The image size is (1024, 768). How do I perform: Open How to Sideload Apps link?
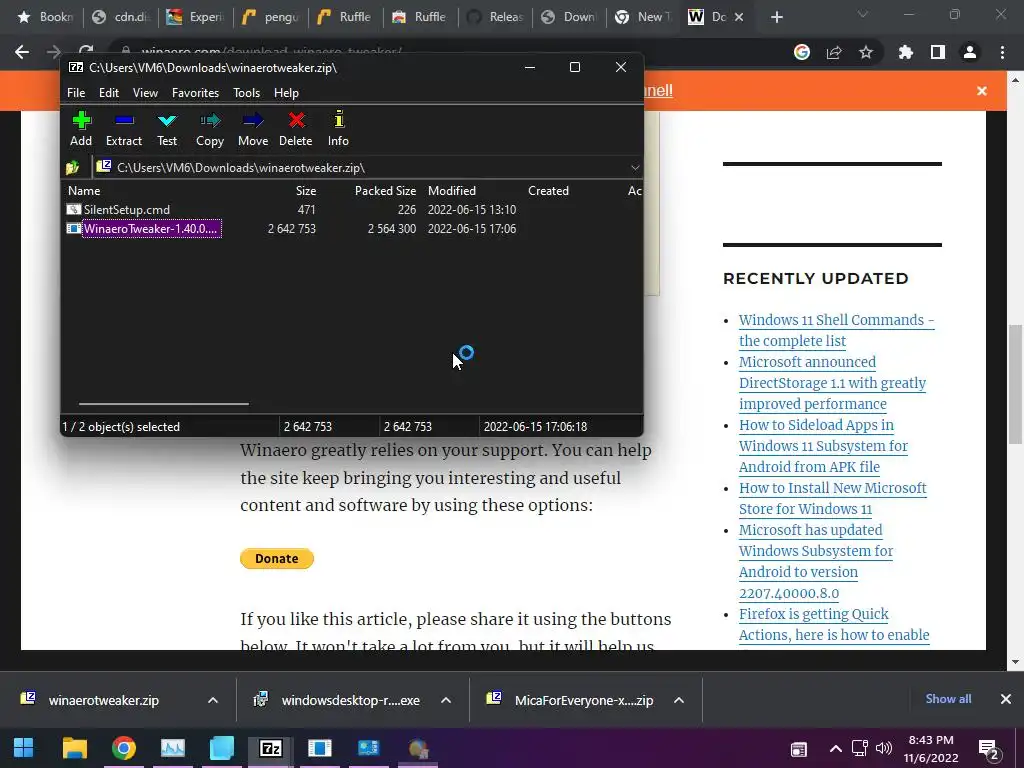[x=824, y=446]
